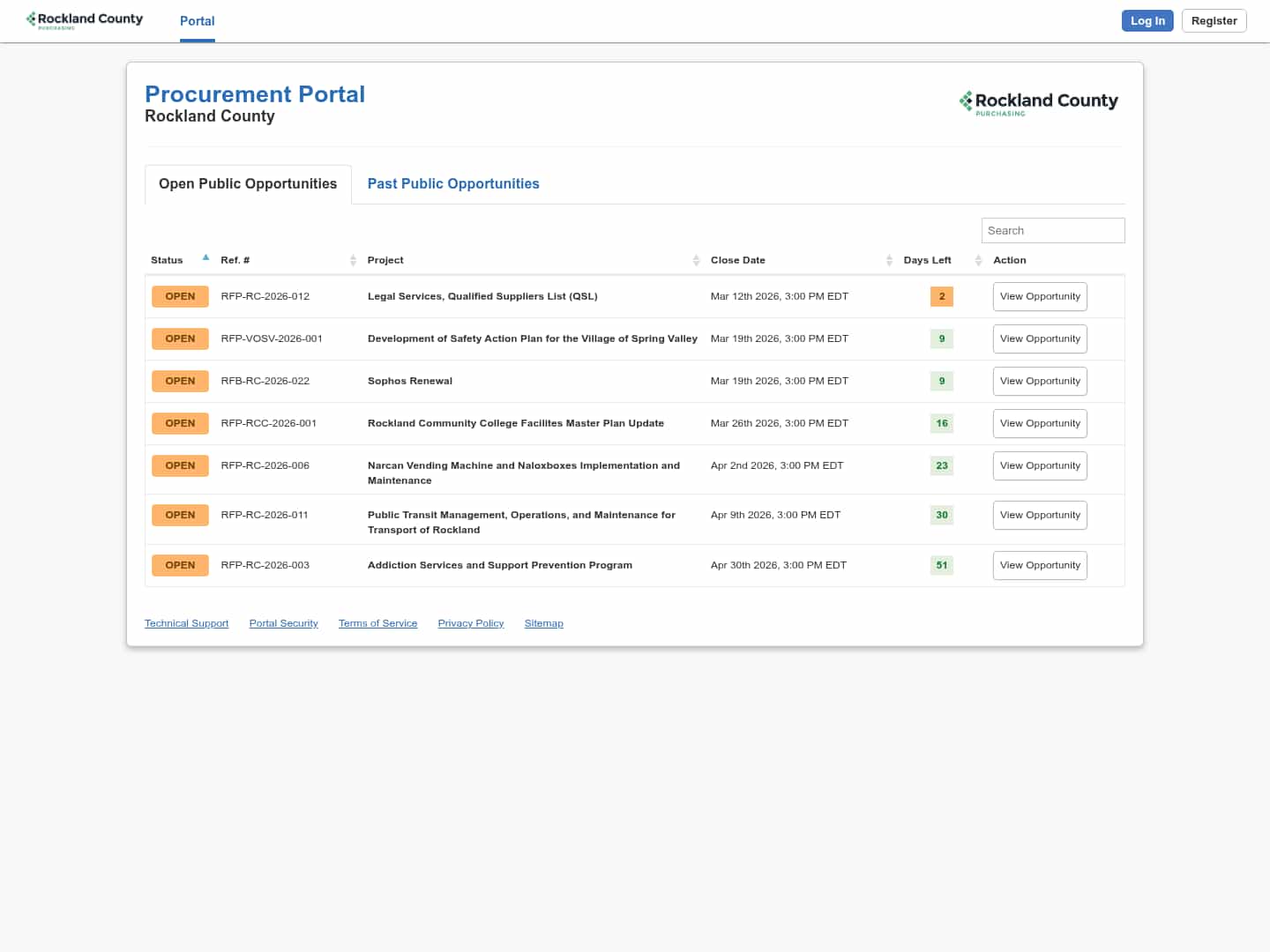This screenshot has width=1270, height=952.
Task: Sort by Ref. # column arrows
Action: (353, 260)
